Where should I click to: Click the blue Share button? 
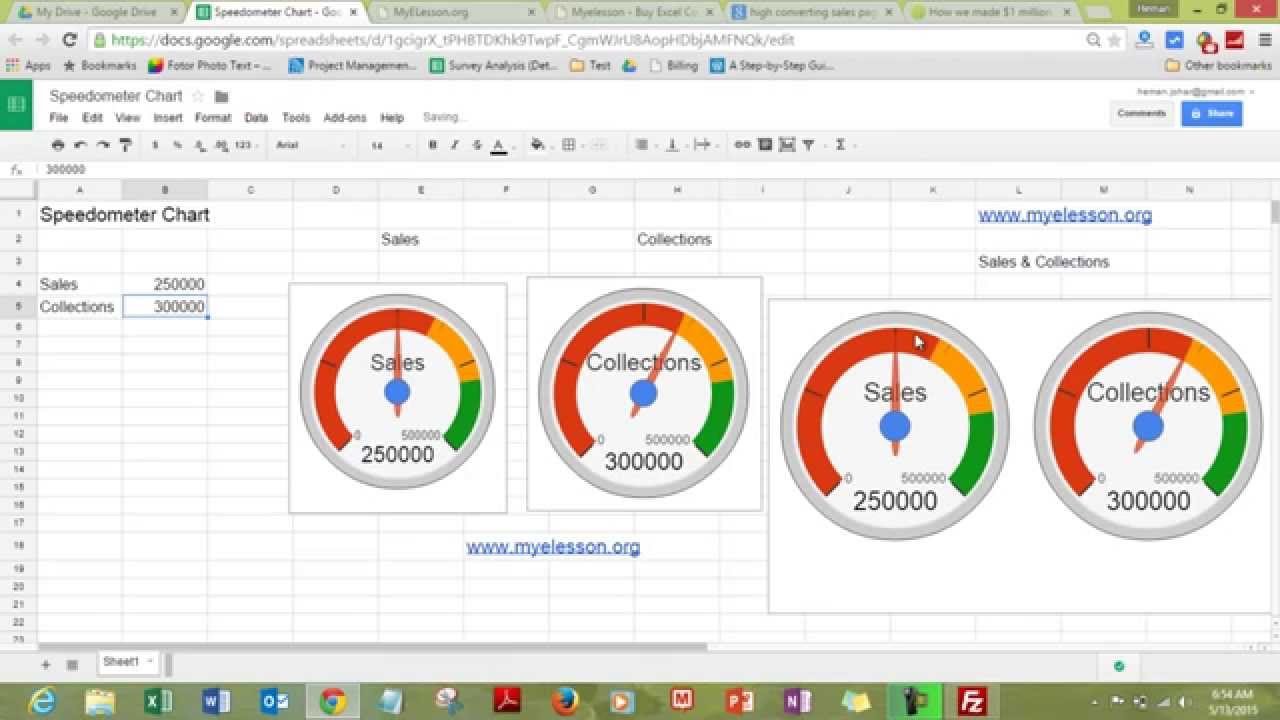tap(1212, 113)
